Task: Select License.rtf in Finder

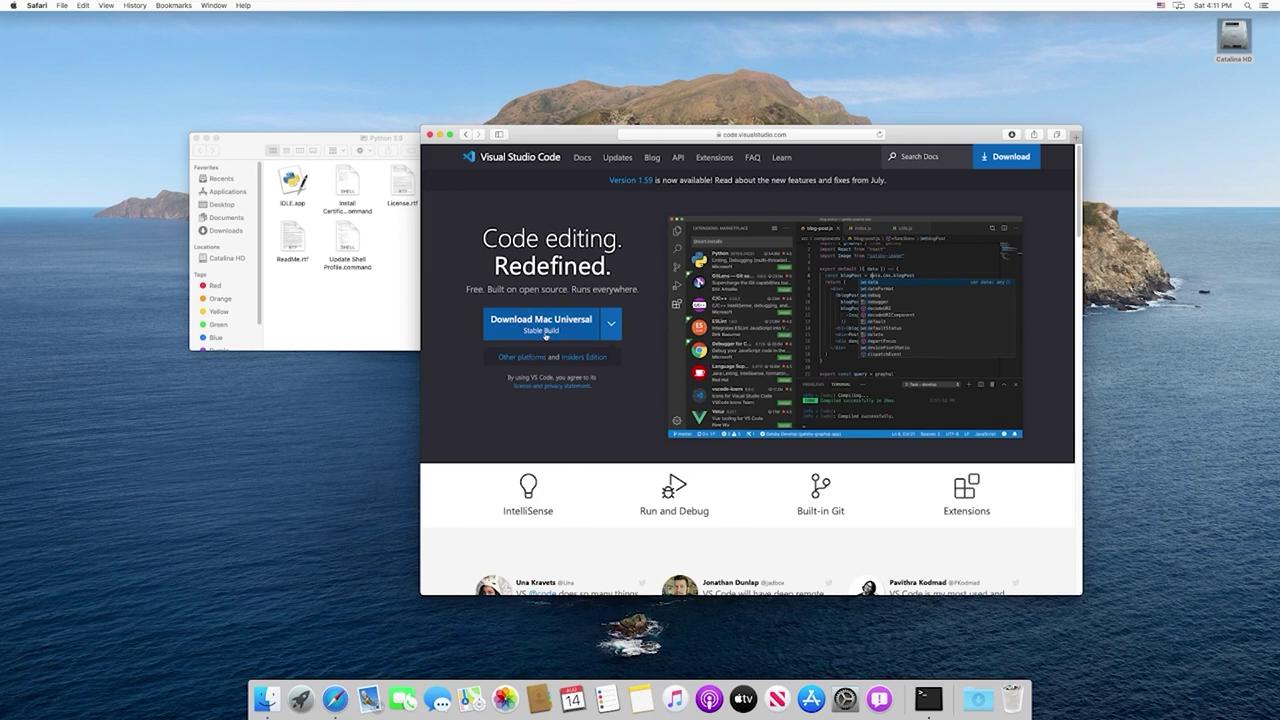Action: pos(402,187)
